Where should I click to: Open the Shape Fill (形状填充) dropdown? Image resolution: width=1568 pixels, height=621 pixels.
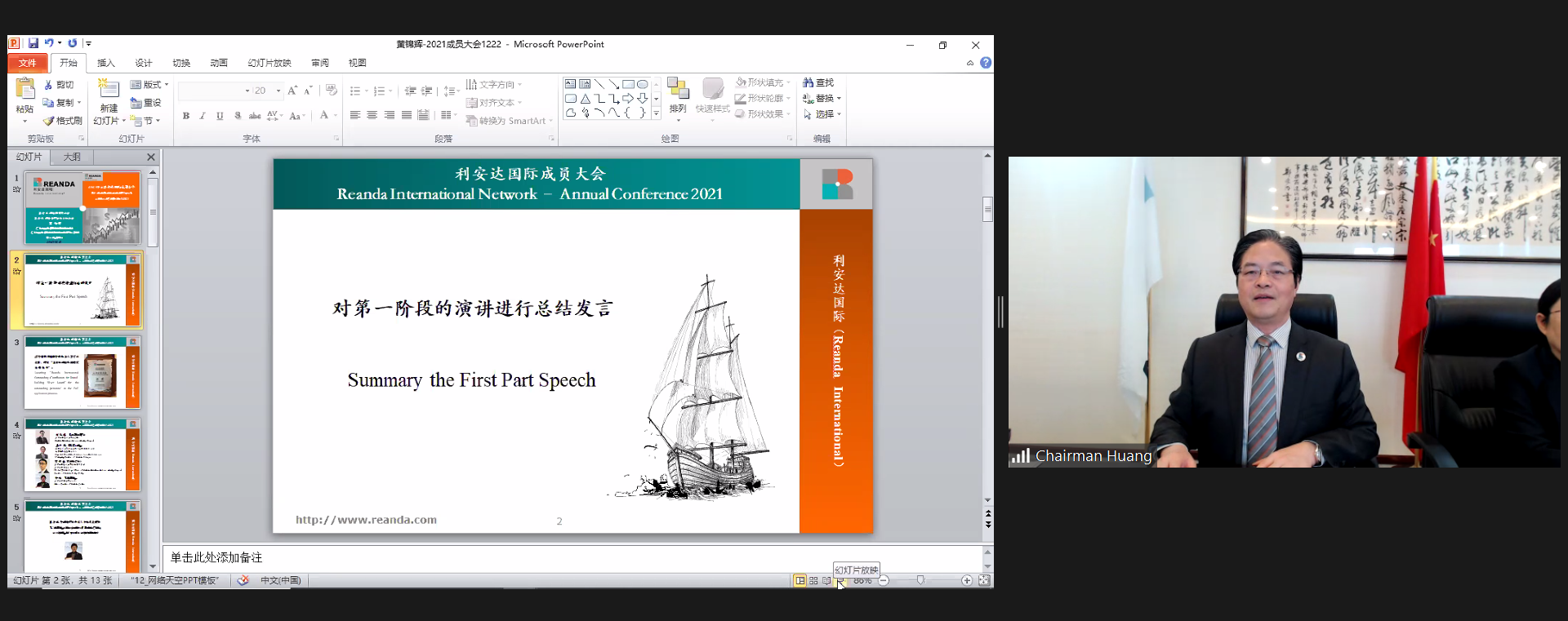point(763,82)
